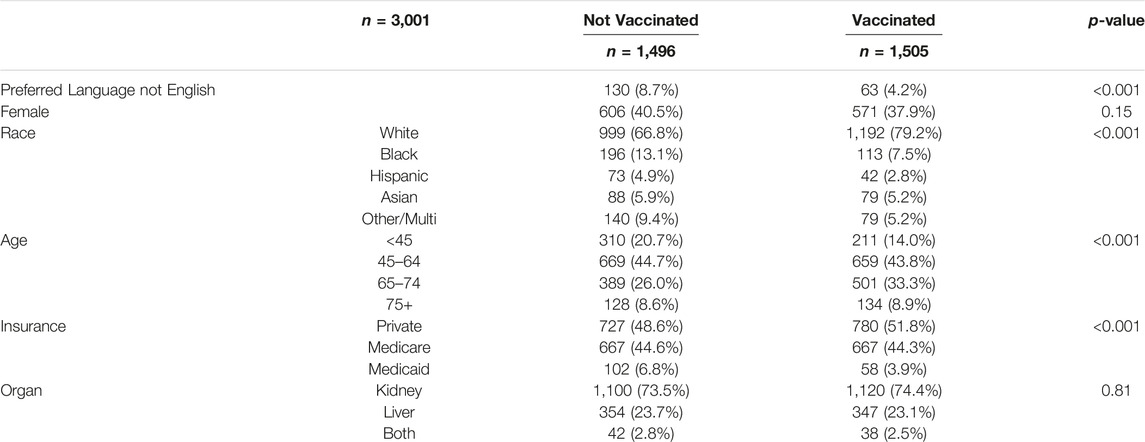Viewport: 1145px width, 442px height.
Task: Select the Medicaid insurance label
Action: tap(399, 368)
